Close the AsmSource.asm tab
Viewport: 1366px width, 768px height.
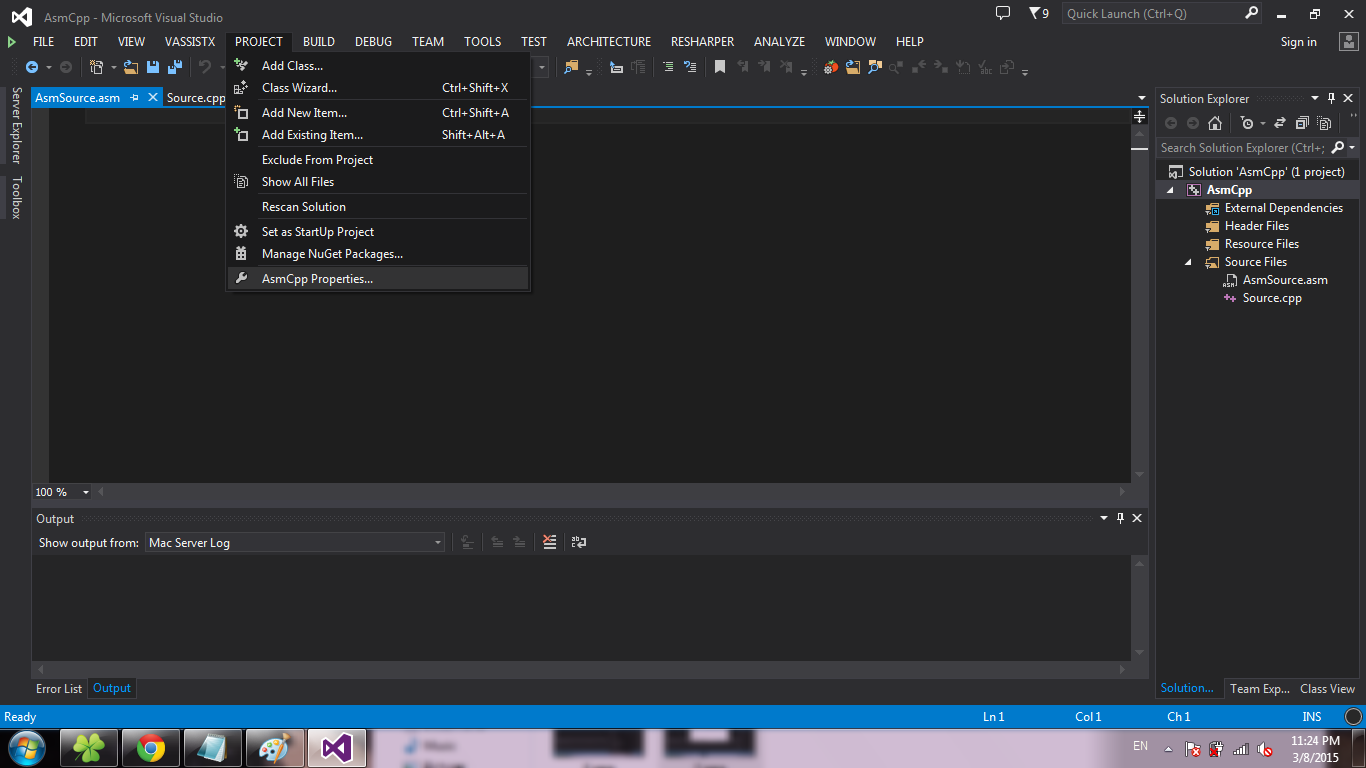pyautogui.click(x=153, y=98)
